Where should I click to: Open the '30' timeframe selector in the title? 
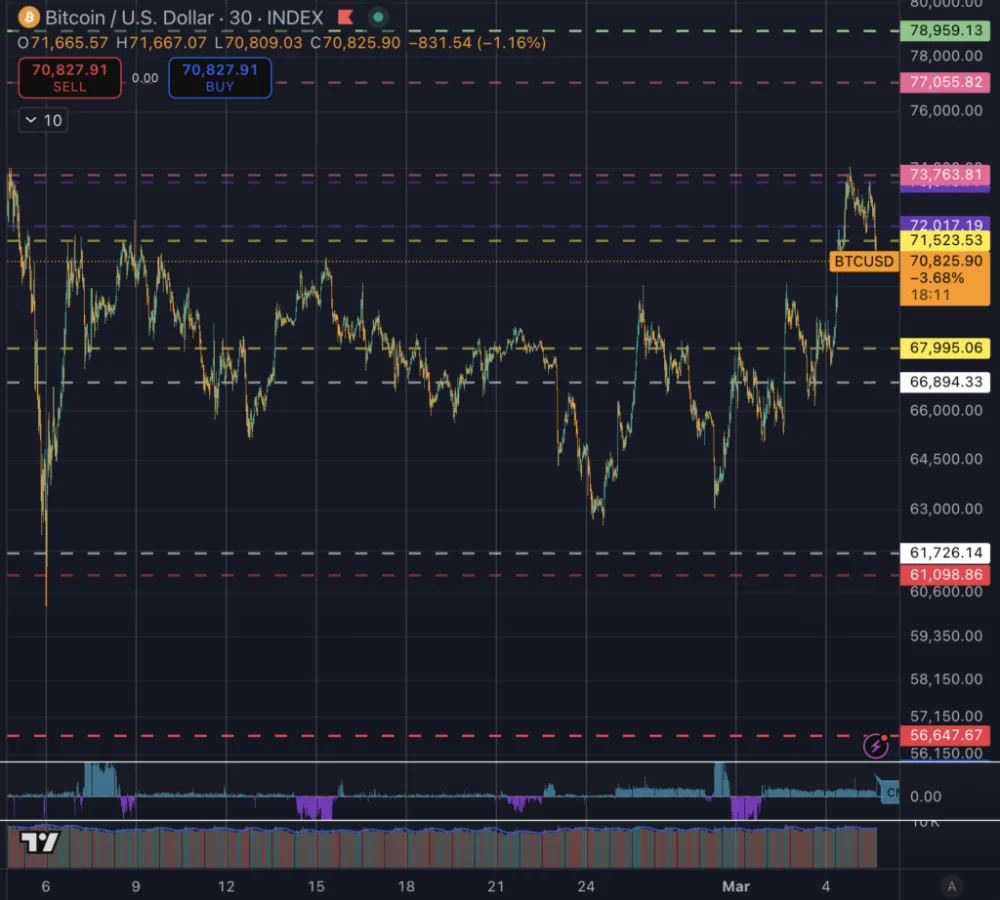pos(243,17)
